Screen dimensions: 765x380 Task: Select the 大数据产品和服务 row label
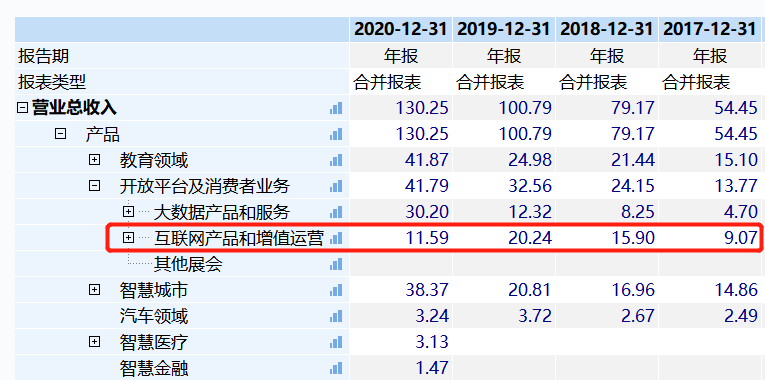(222, 212)
